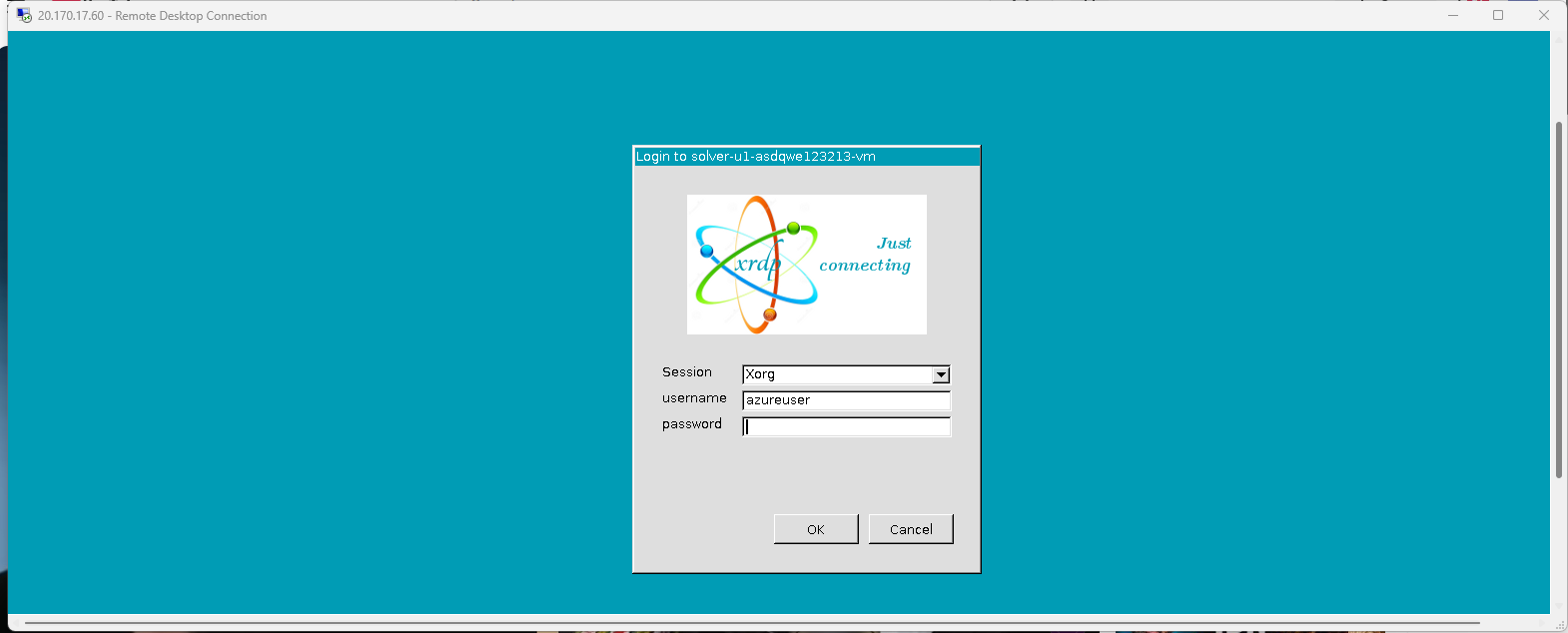Open the Session dropdown arrow
The image size is (1568, 633).
[x=941, y=374]
